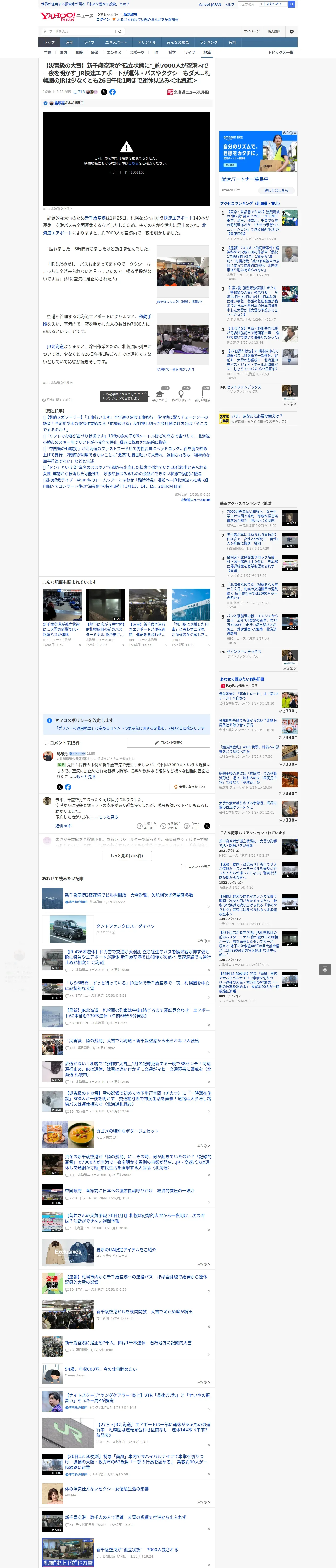This screenshot has width=336, height=1568.
Task: Click 記事に関する報告 report icon link
Action: click(x=57, y=400)
